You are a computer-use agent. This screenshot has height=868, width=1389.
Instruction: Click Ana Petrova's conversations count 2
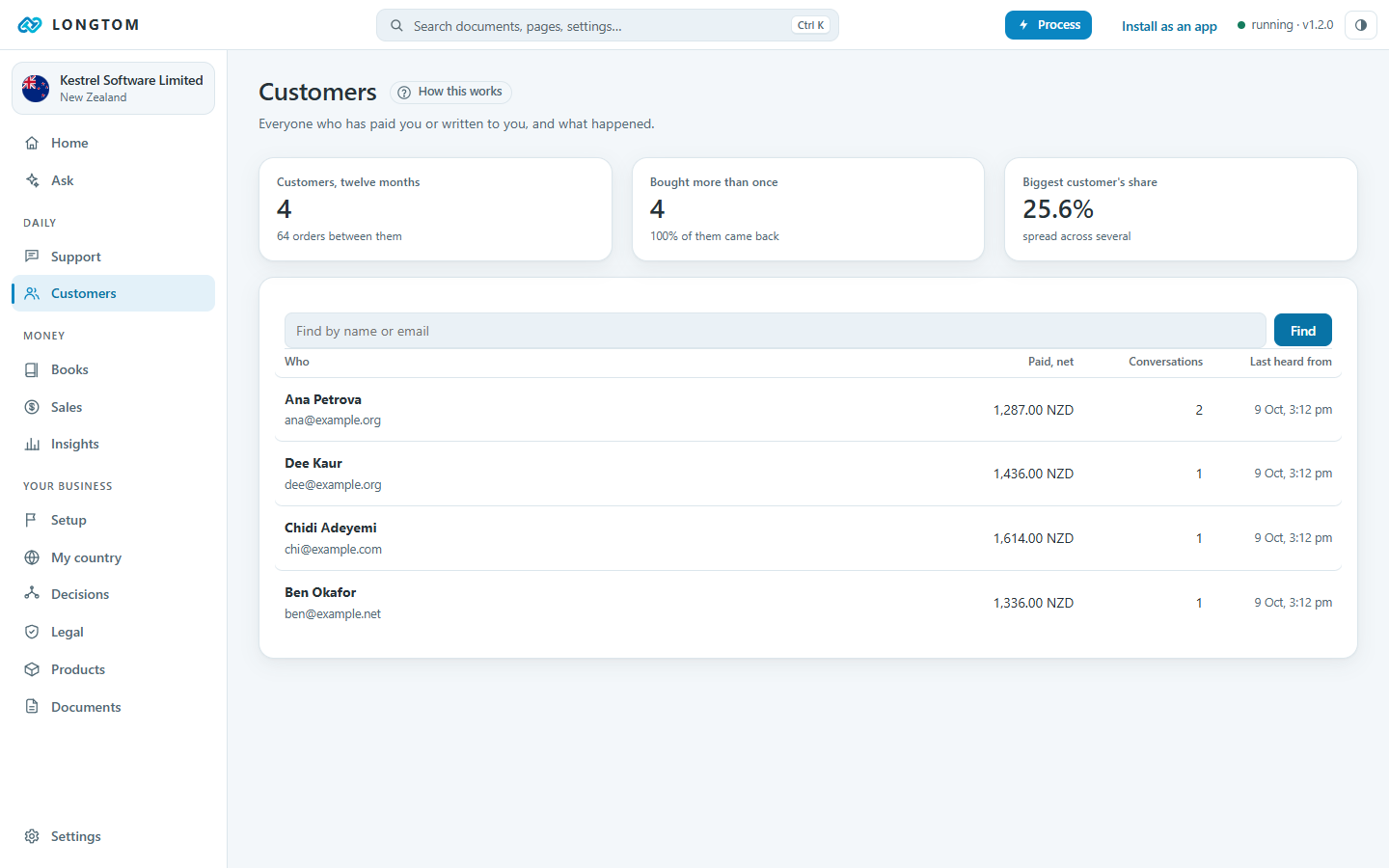[1199, 410]
